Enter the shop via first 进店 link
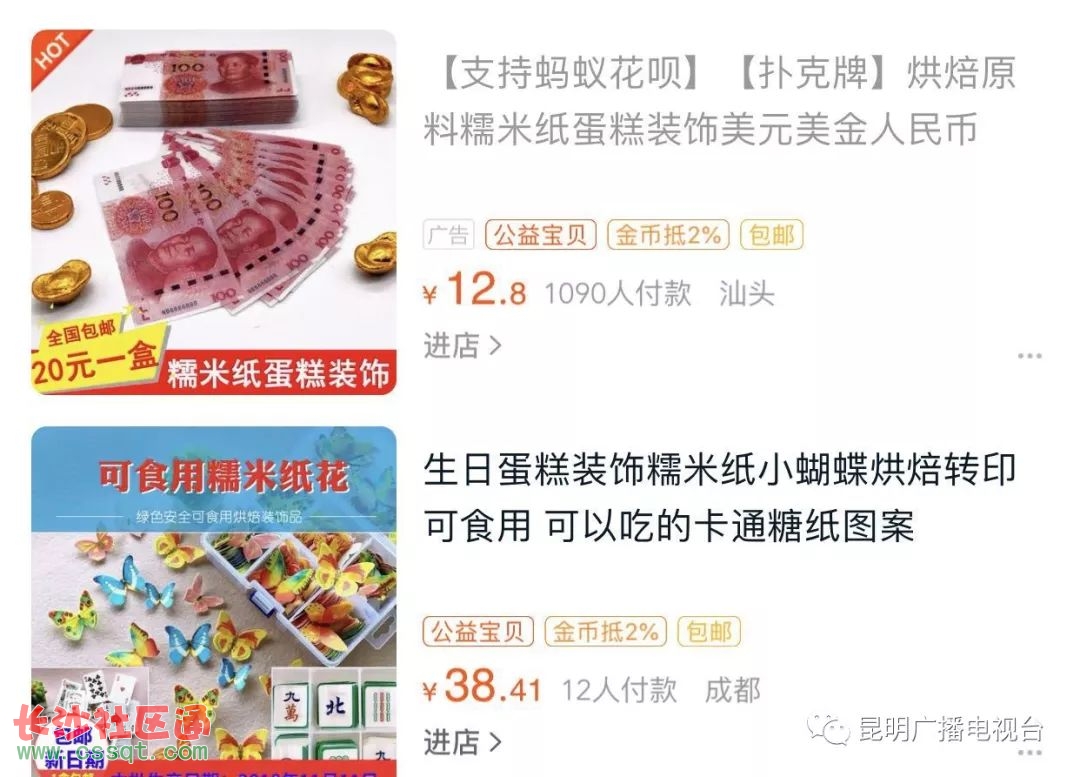Viewport: 1080px width, 777px height. pyautogui.click(x=451, y=346)
